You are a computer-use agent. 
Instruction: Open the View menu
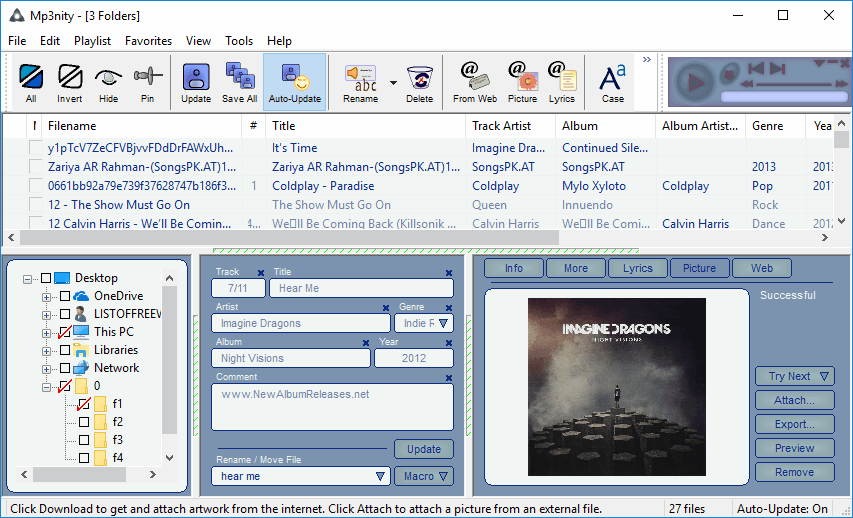[198, 41]
